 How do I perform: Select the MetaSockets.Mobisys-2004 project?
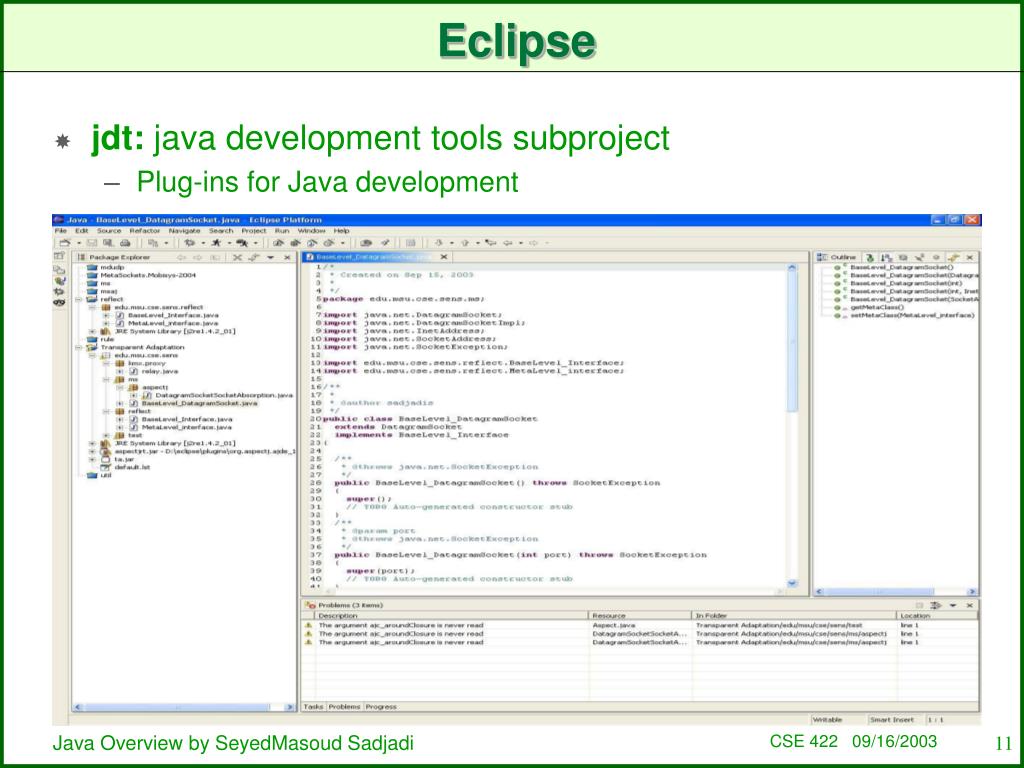pyautogui.click(x=148, y=275)
